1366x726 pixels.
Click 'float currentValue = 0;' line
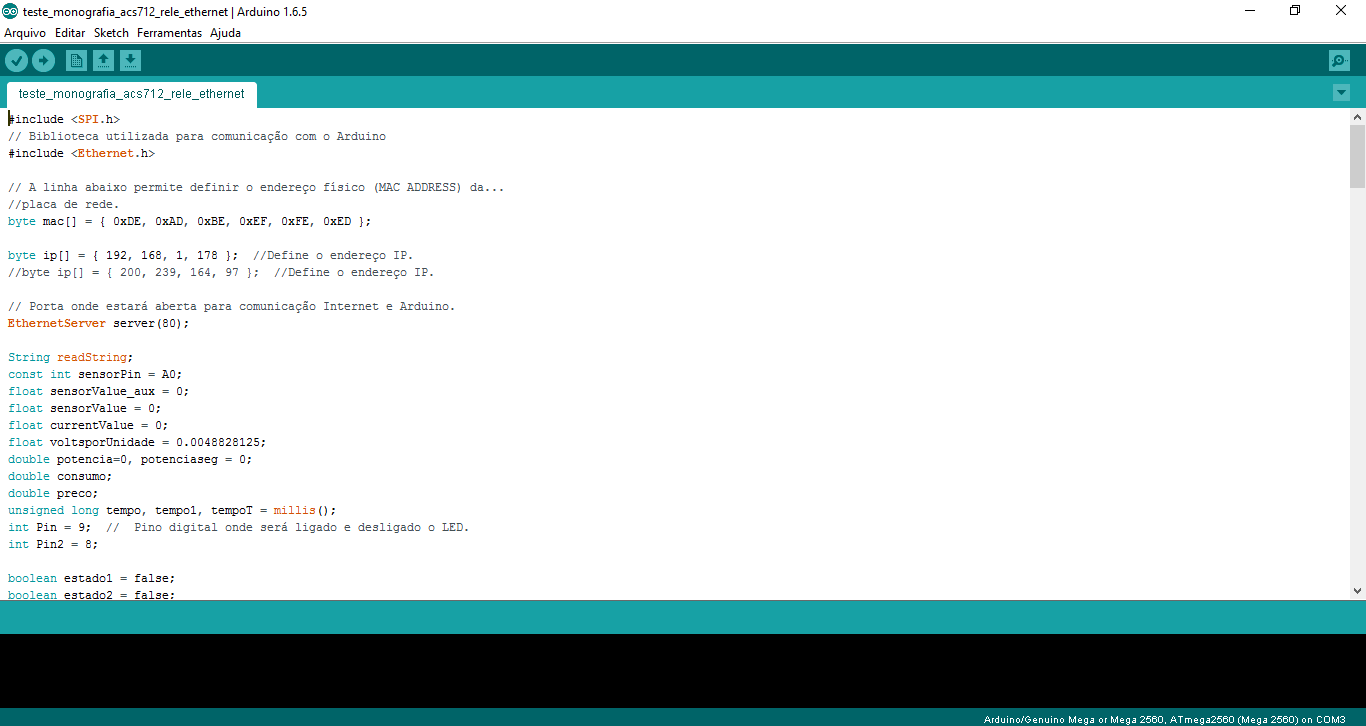point(88,425)
